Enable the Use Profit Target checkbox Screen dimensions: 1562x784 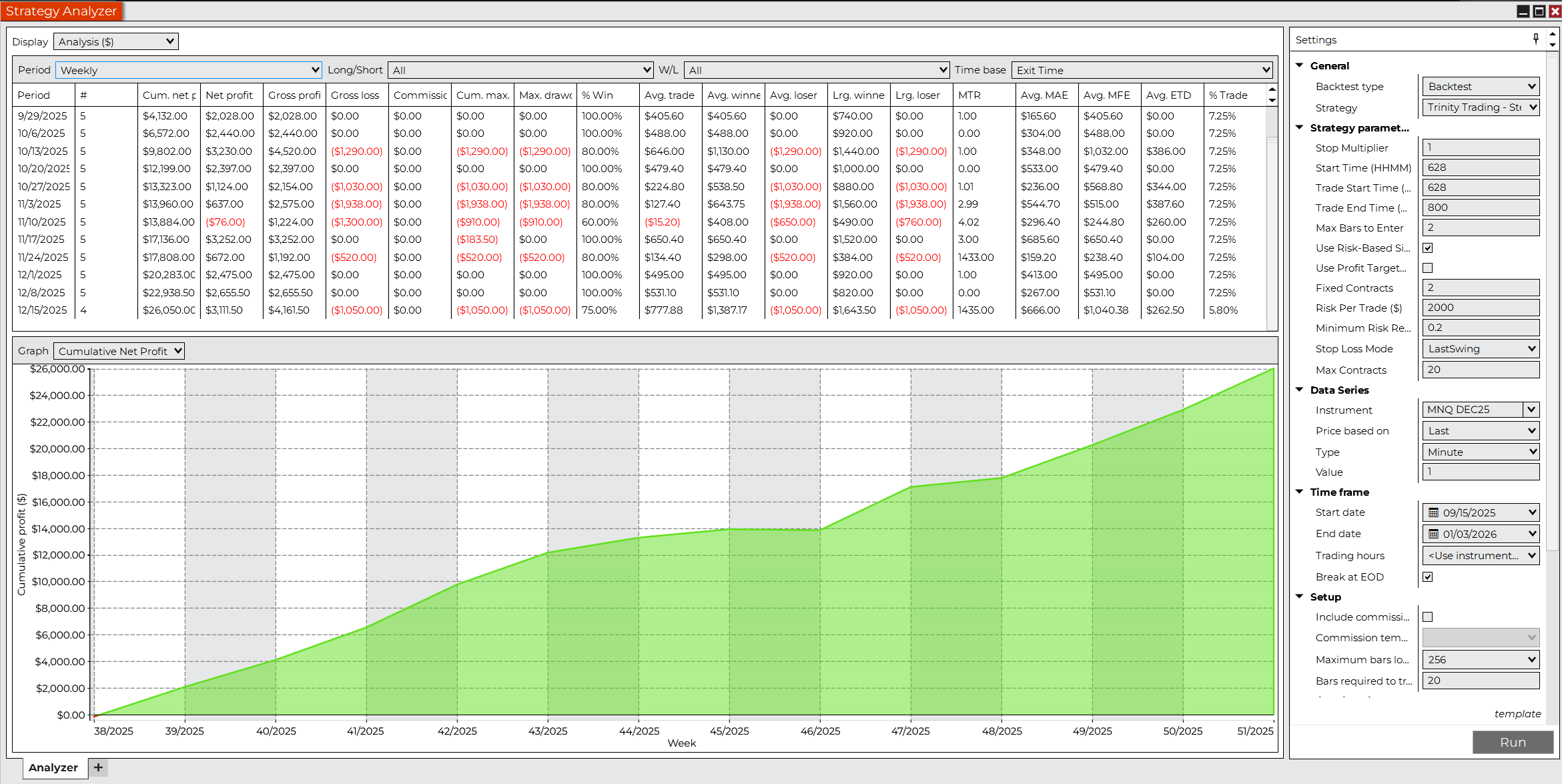point(1428,268)
